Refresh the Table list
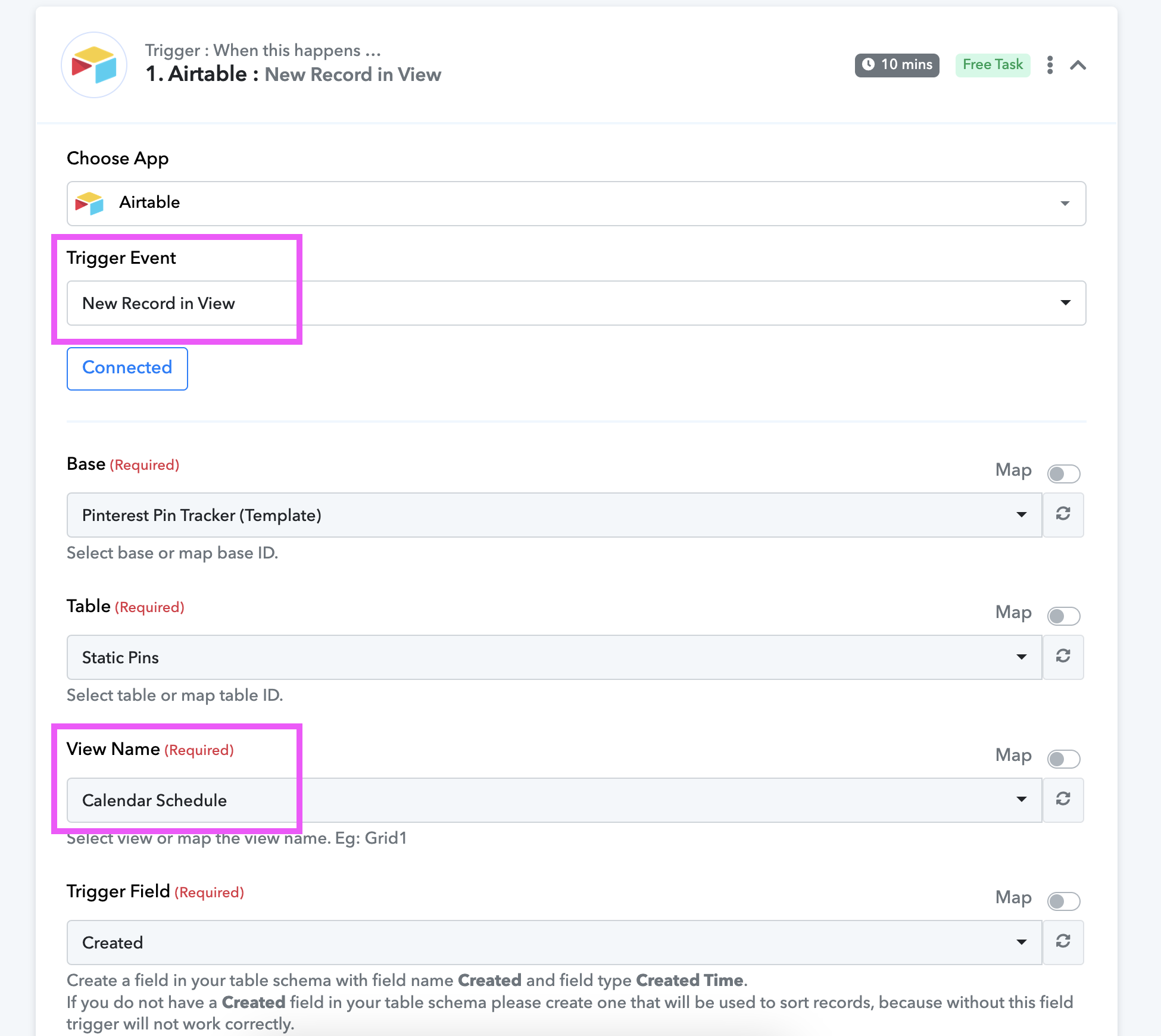This screenshot has width=1161, height=1036. [1063, 657]
